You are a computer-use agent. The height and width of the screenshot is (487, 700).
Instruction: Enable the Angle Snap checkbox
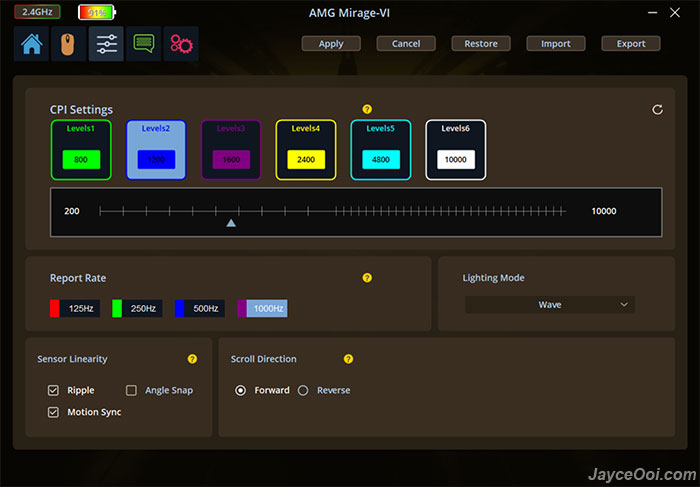tap(131, 391)
